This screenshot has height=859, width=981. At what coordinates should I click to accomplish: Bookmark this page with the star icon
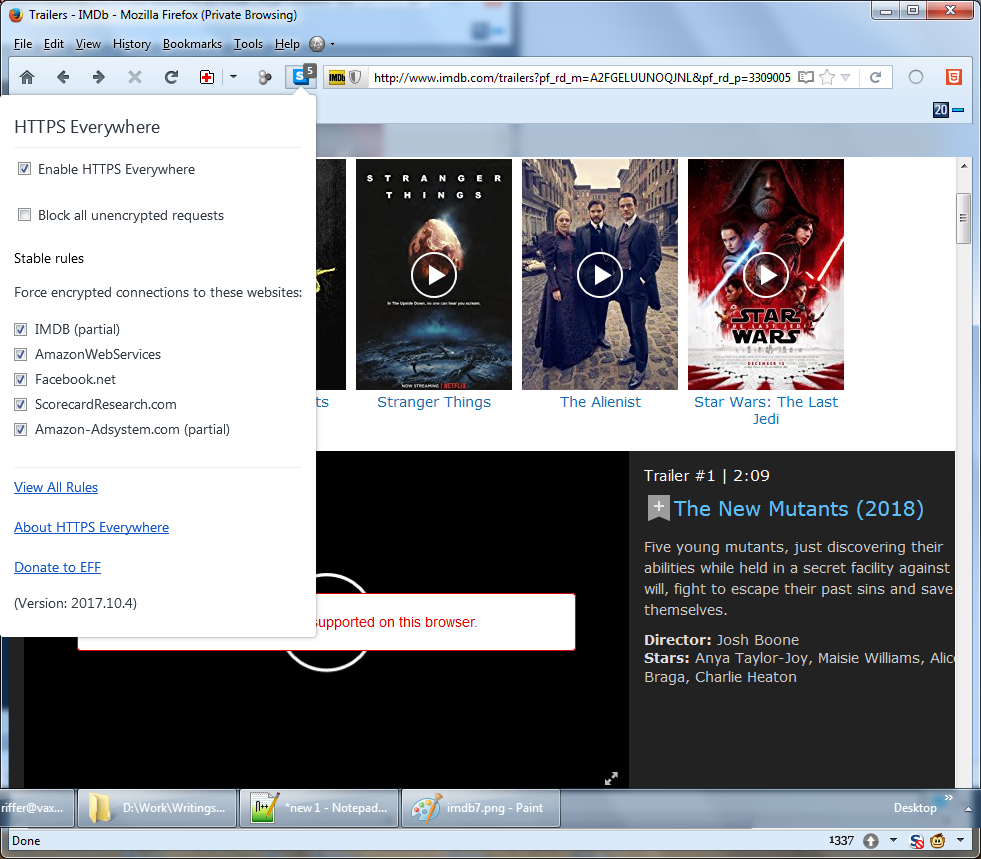[827, 77]
